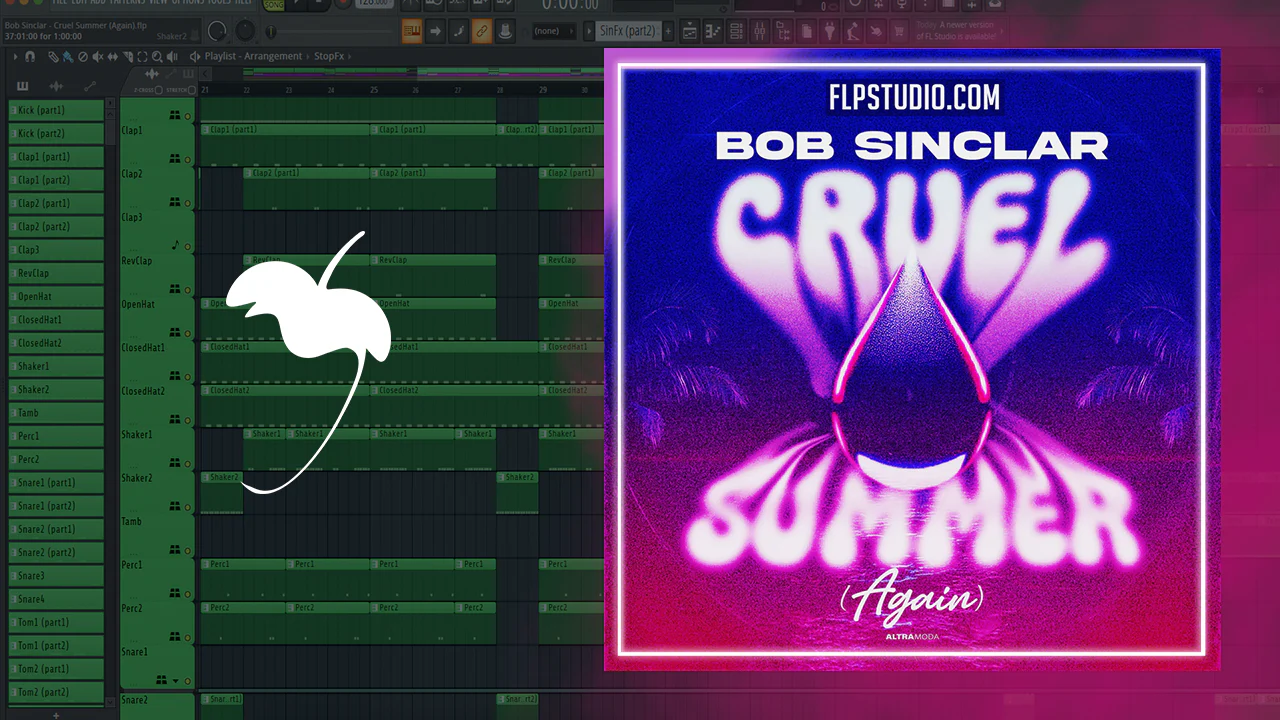Open the StopFx breadcrumb menu

(x=329, y=57)
